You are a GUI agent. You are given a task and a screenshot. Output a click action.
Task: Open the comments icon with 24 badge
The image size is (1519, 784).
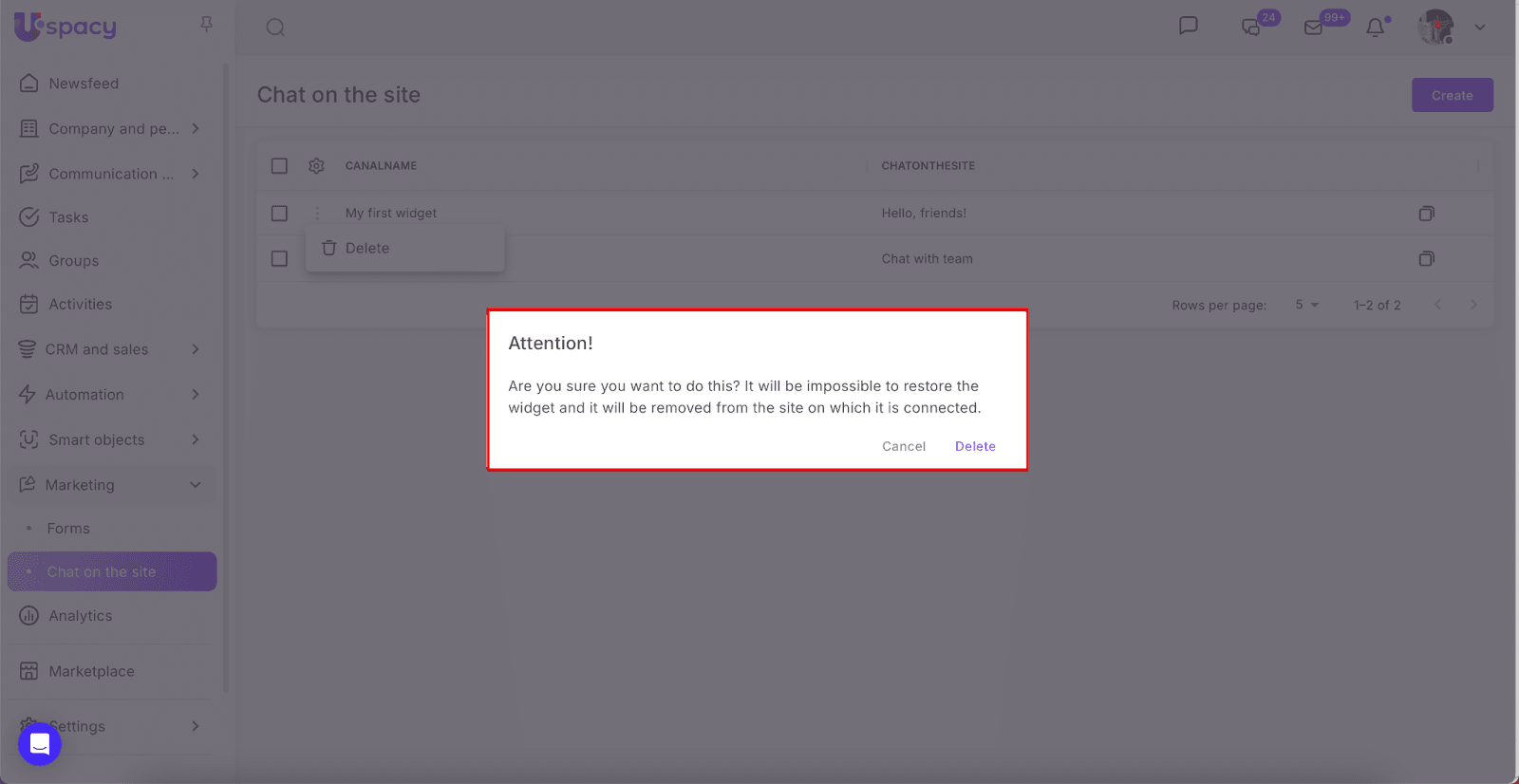tap(1251, 28)
